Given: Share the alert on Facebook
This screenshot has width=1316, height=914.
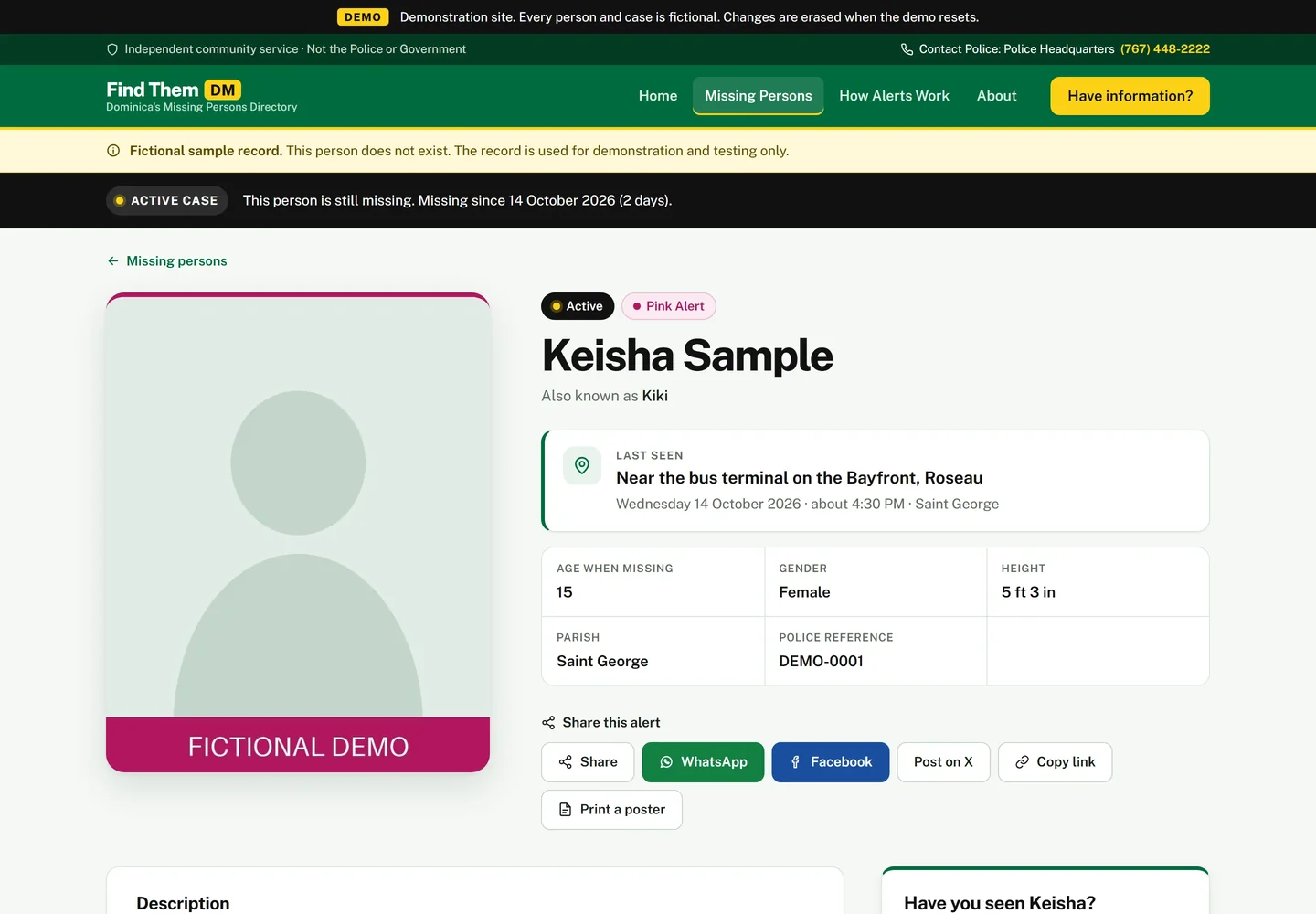Looking at the screenshot, I should tap(831, 762).
